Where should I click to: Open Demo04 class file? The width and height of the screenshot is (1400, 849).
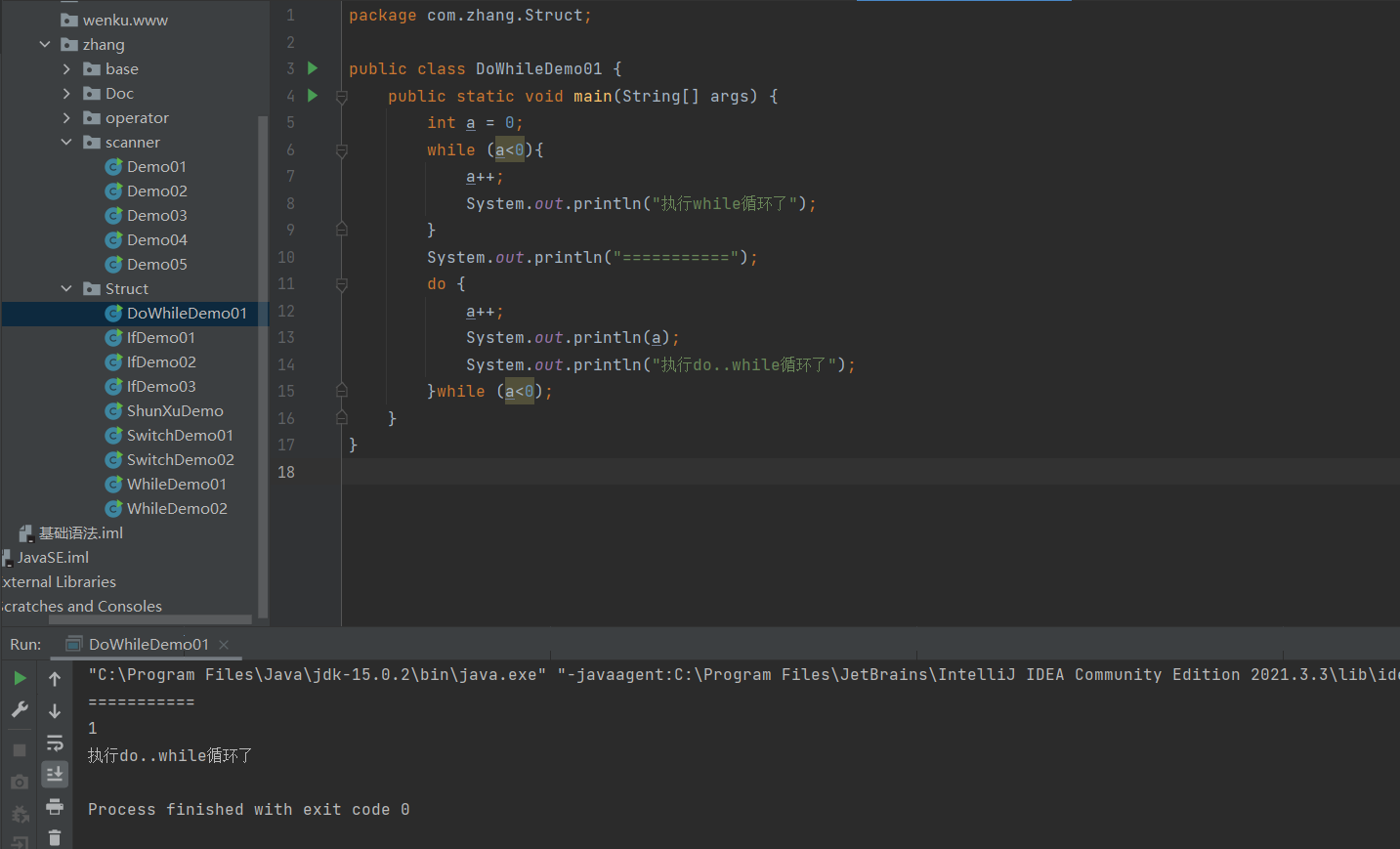pyautogui.click(x=156, y=239)
